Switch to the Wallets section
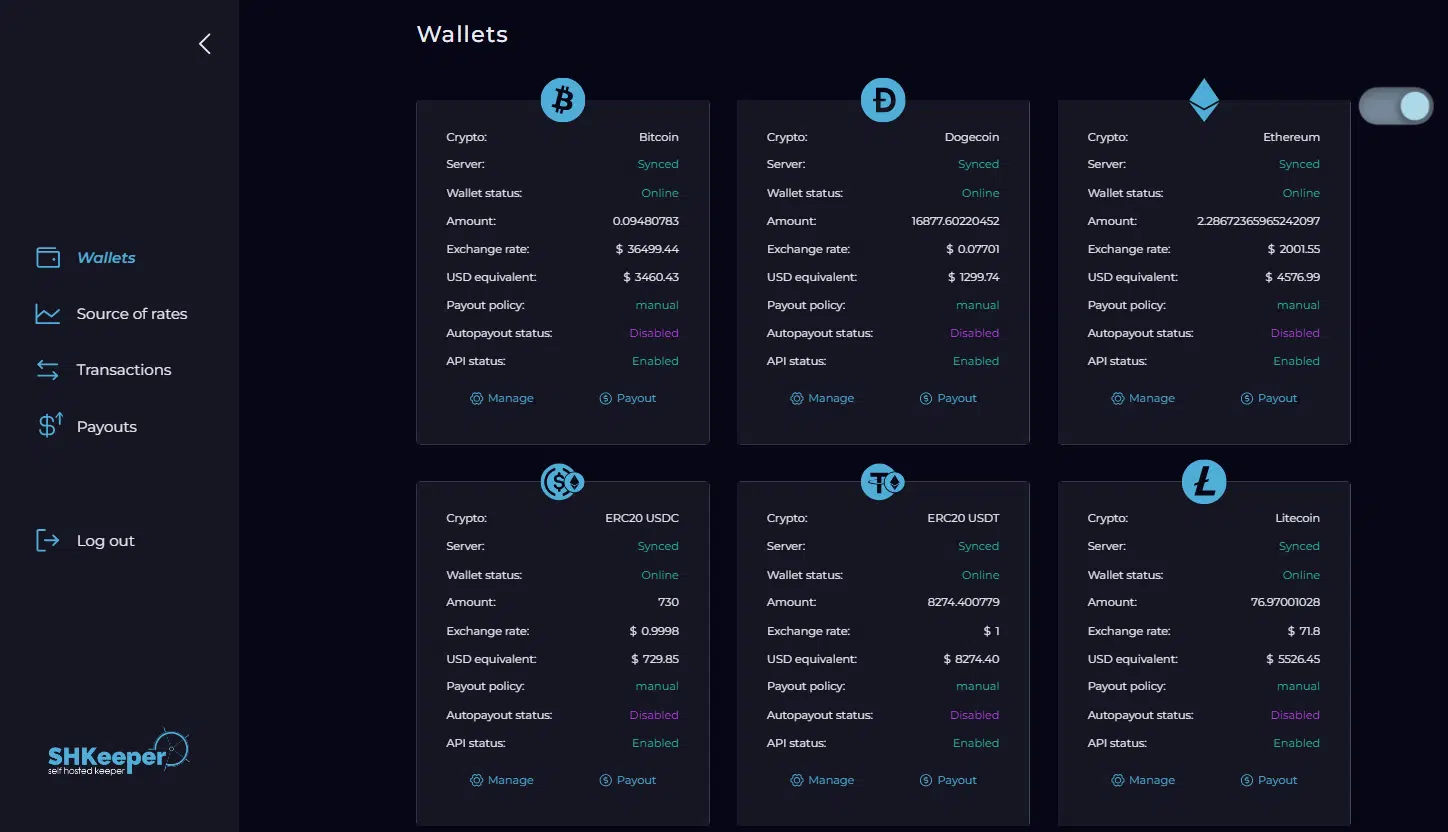 coord(104,257)
